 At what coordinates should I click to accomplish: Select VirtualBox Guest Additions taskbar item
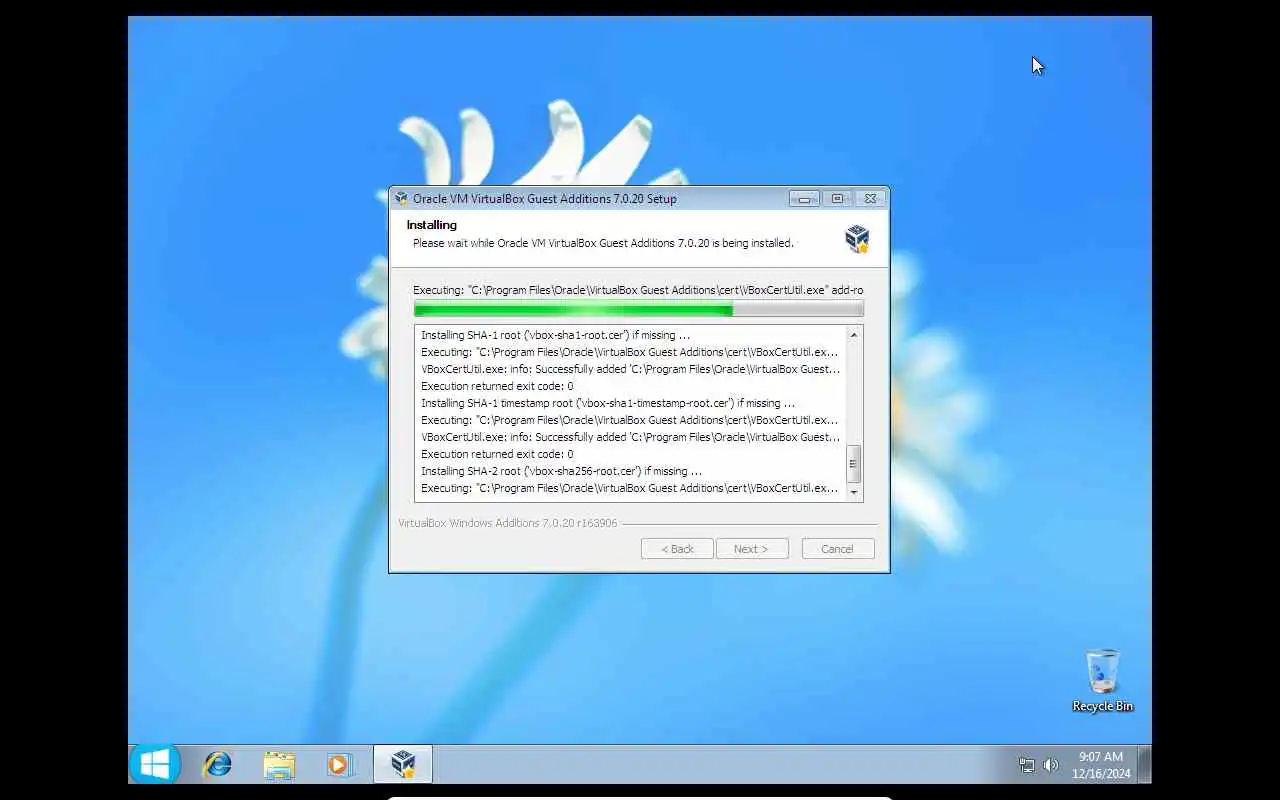coord(403,765)
